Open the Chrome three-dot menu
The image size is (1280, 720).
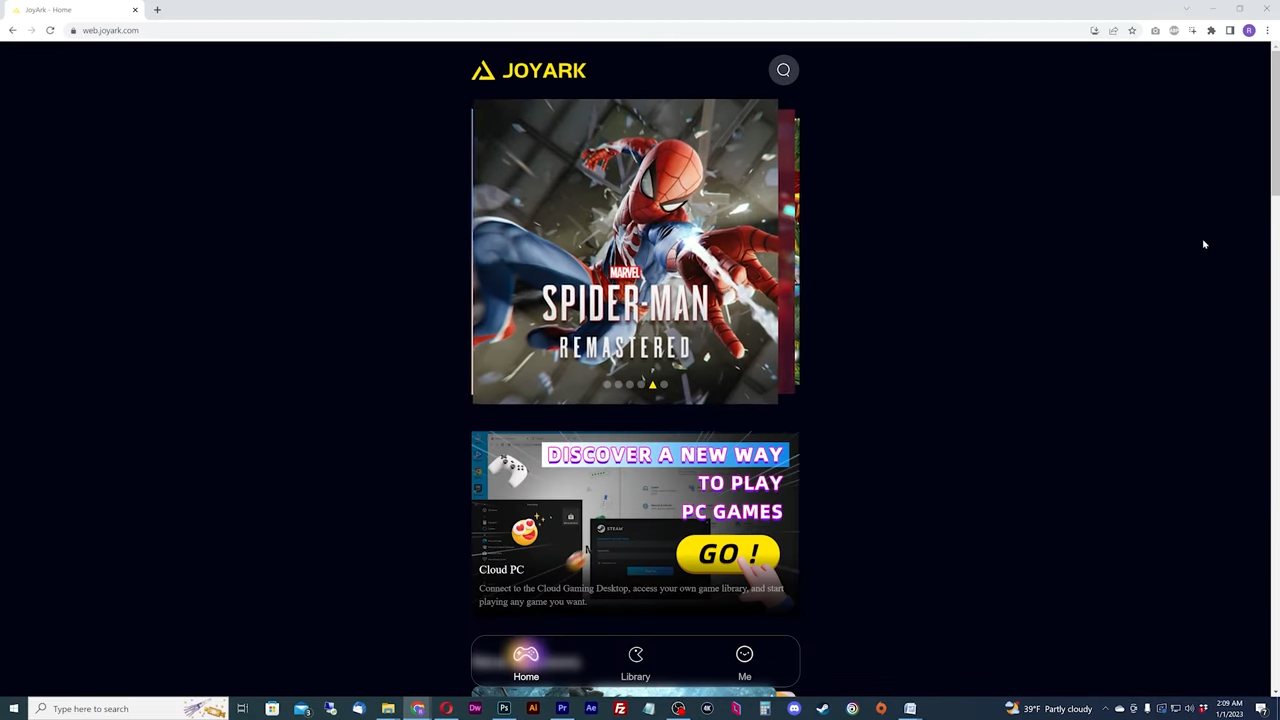(1267, 31)
